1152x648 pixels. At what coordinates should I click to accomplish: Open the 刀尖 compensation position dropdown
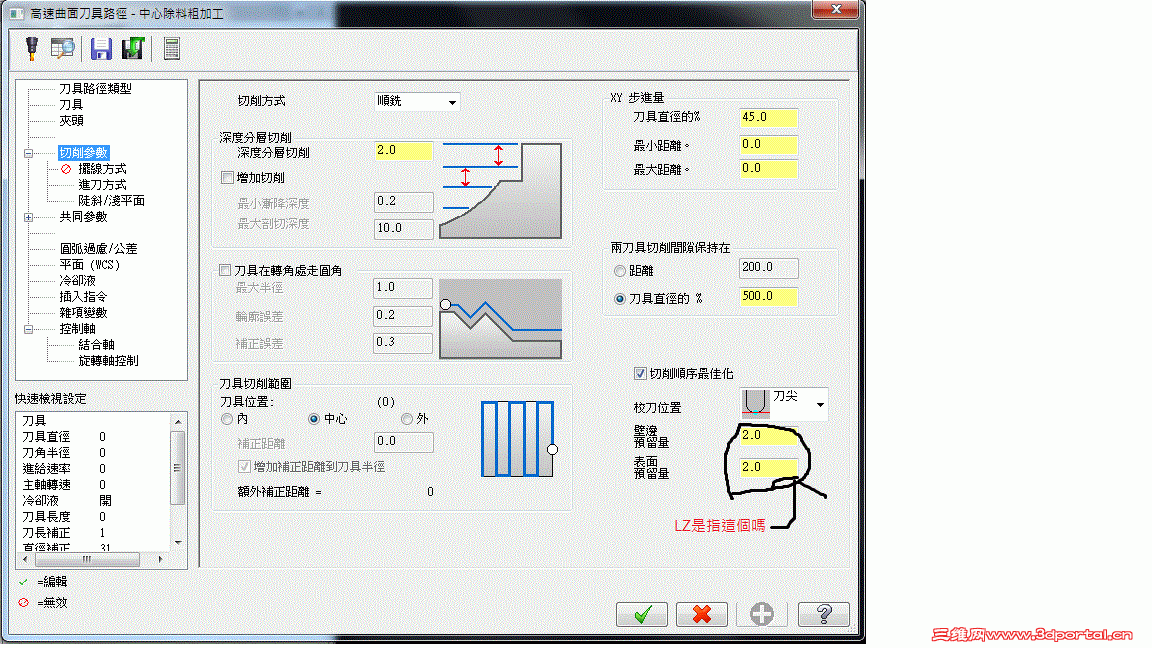point(818,403)
